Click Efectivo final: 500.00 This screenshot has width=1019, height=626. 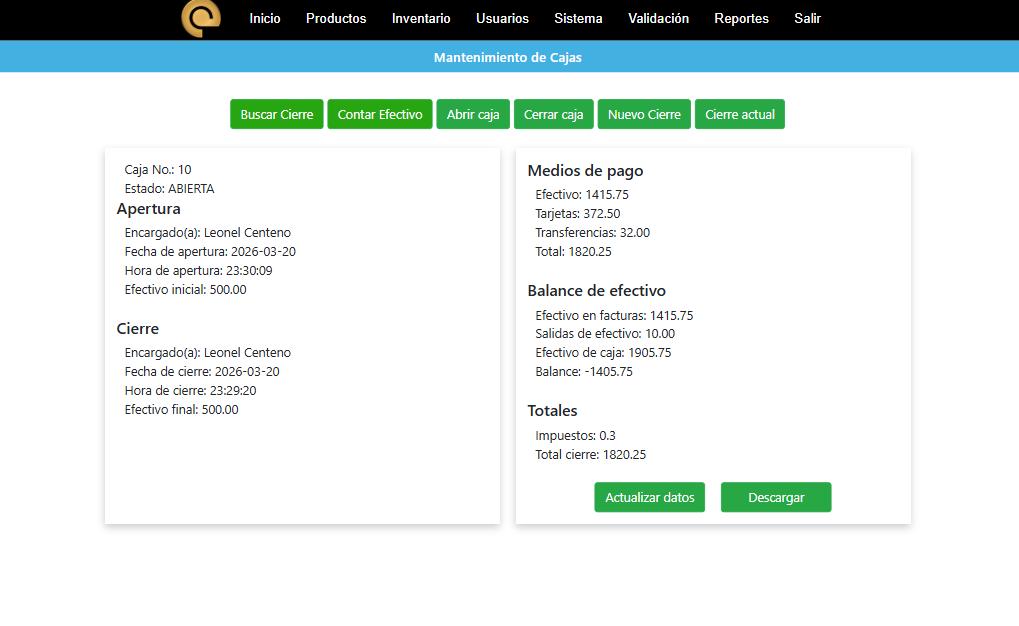pos(181,410)
